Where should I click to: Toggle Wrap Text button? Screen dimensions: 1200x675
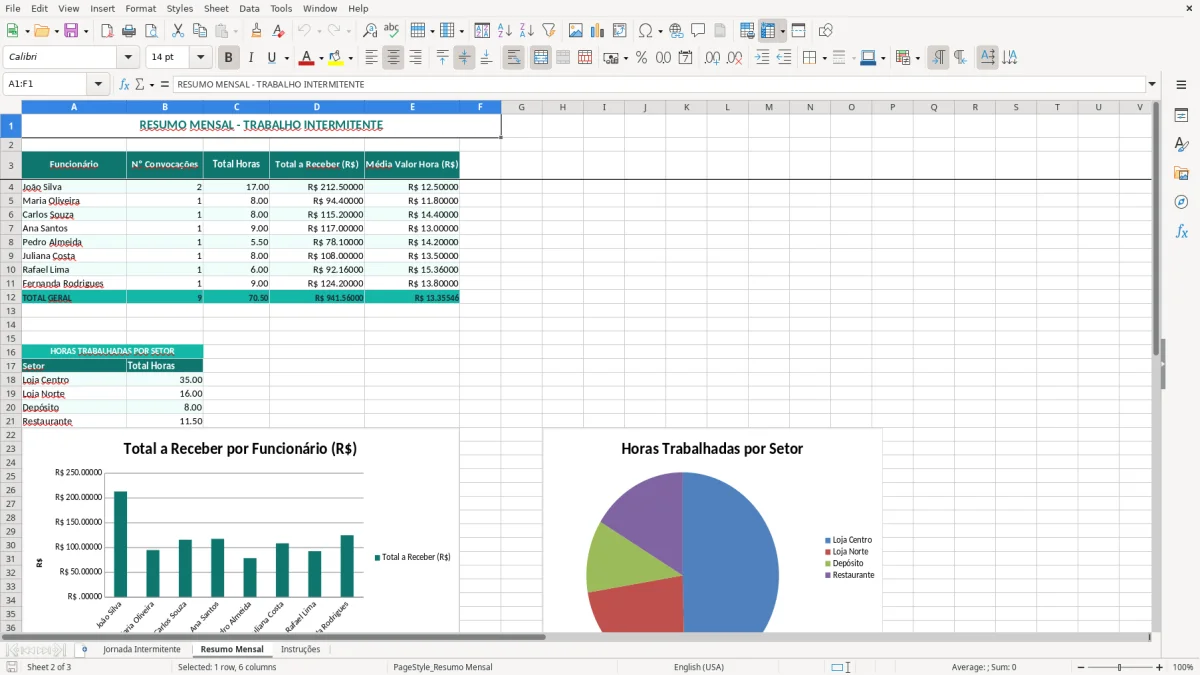(513, 58)
